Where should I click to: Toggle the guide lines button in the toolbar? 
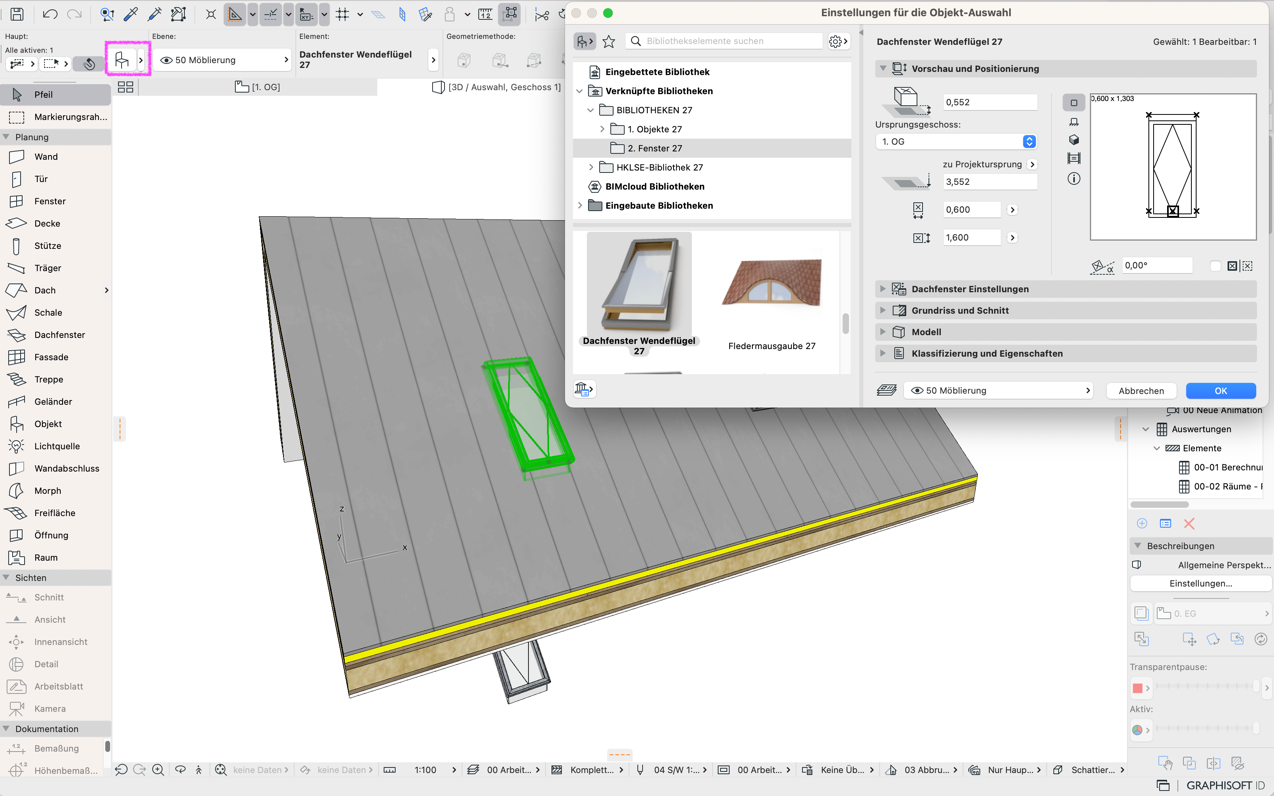coord(270,14)
